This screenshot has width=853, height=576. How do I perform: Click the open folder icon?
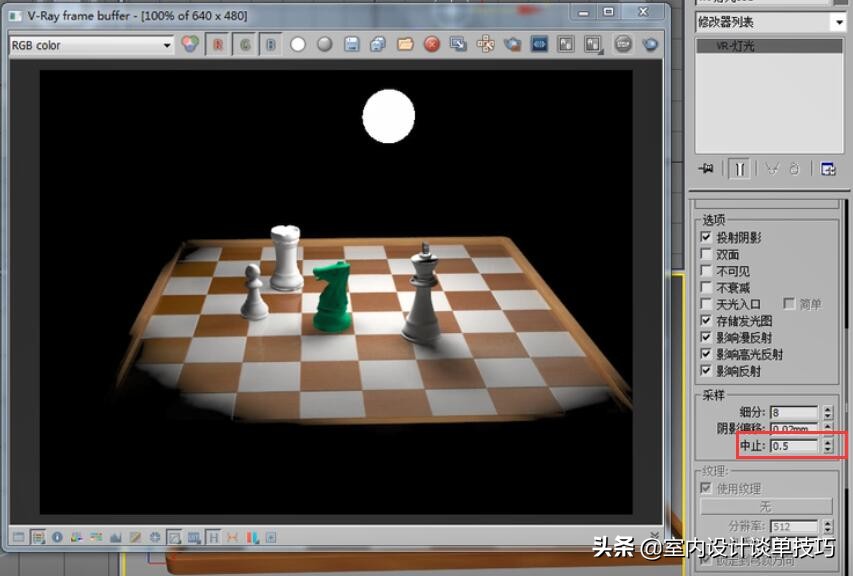pos(405,45)
